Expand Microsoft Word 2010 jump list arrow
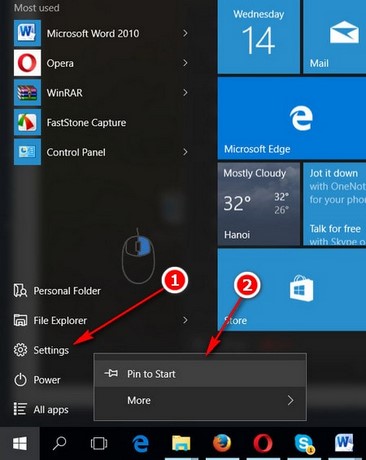The height and width of the screenshot is (460, 366). pyautogui.click(x=185, y=33)
